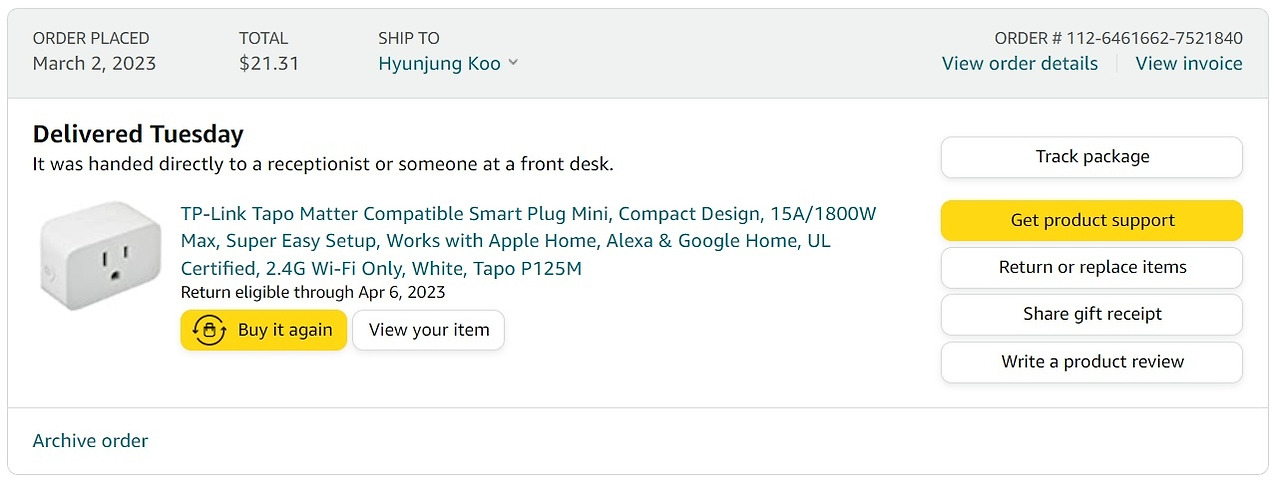Click Write a product review

point(1091,362)
